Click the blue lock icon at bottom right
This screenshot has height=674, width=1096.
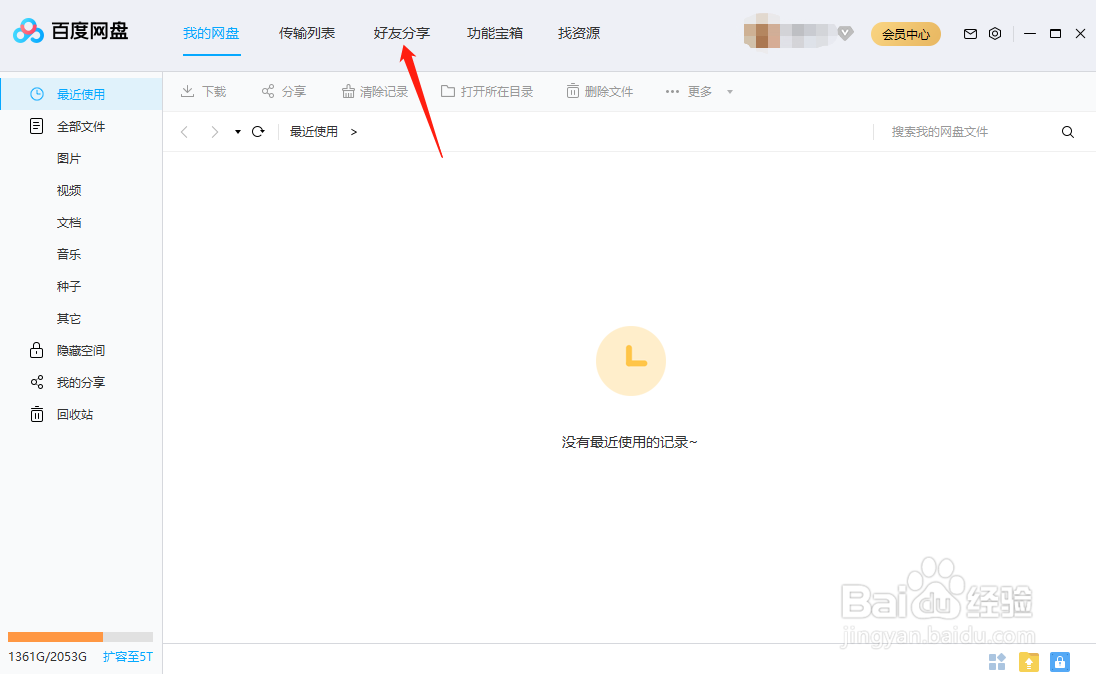pos(1059,662)
